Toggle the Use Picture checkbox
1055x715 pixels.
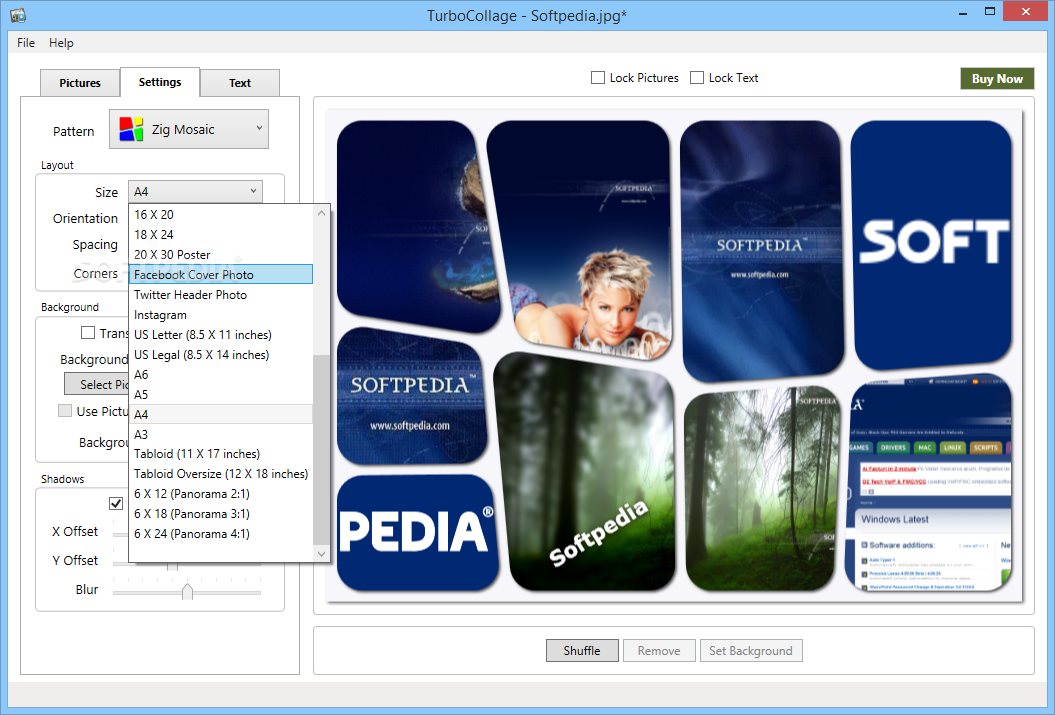click(65, 410)
